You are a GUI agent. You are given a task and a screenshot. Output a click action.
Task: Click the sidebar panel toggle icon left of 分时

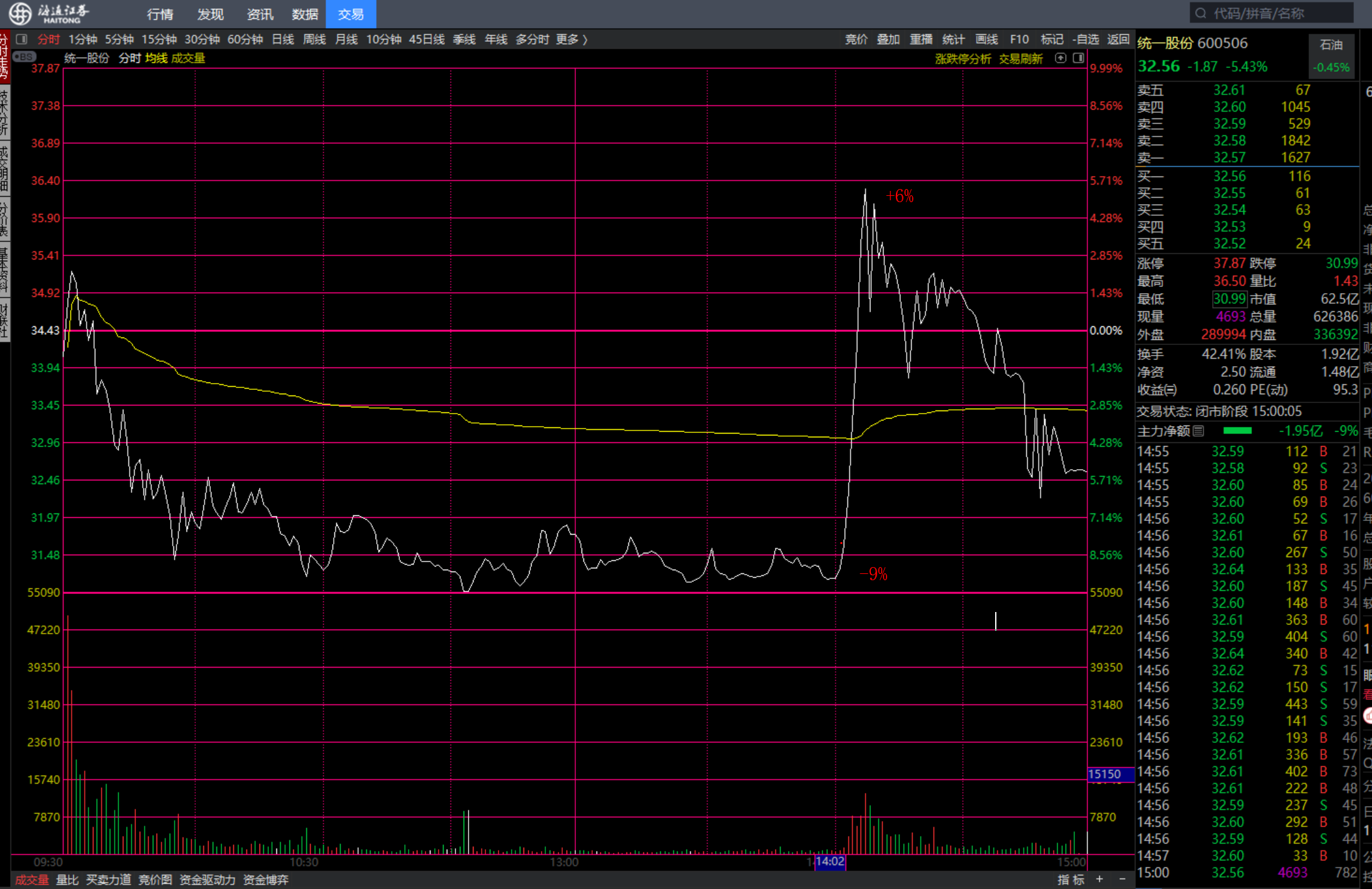click(22, 39)
